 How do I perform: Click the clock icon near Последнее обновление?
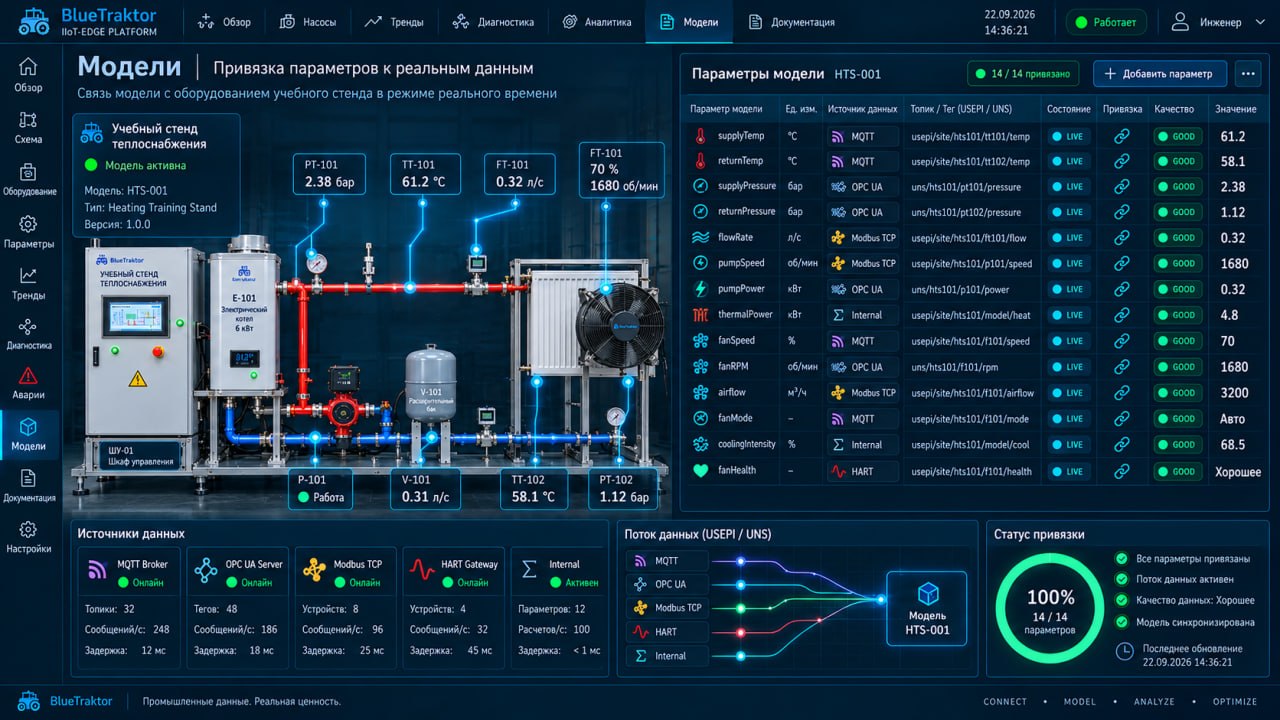click(1124, 651)
